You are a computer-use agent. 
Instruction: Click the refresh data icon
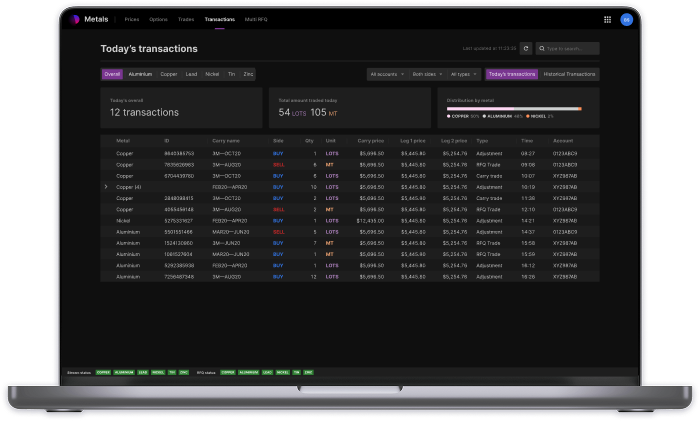pyautogui.click(x=526, y=48)
